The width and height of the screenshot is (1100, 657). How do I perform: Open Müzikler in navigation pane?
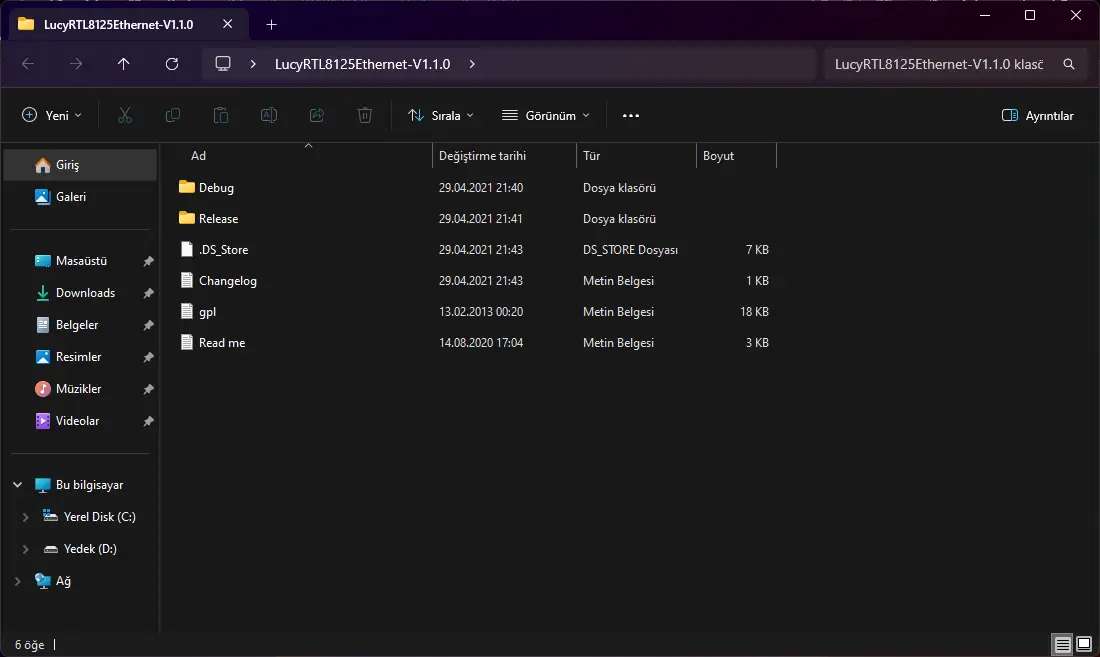pyautogui.click(x=80, y=389)
